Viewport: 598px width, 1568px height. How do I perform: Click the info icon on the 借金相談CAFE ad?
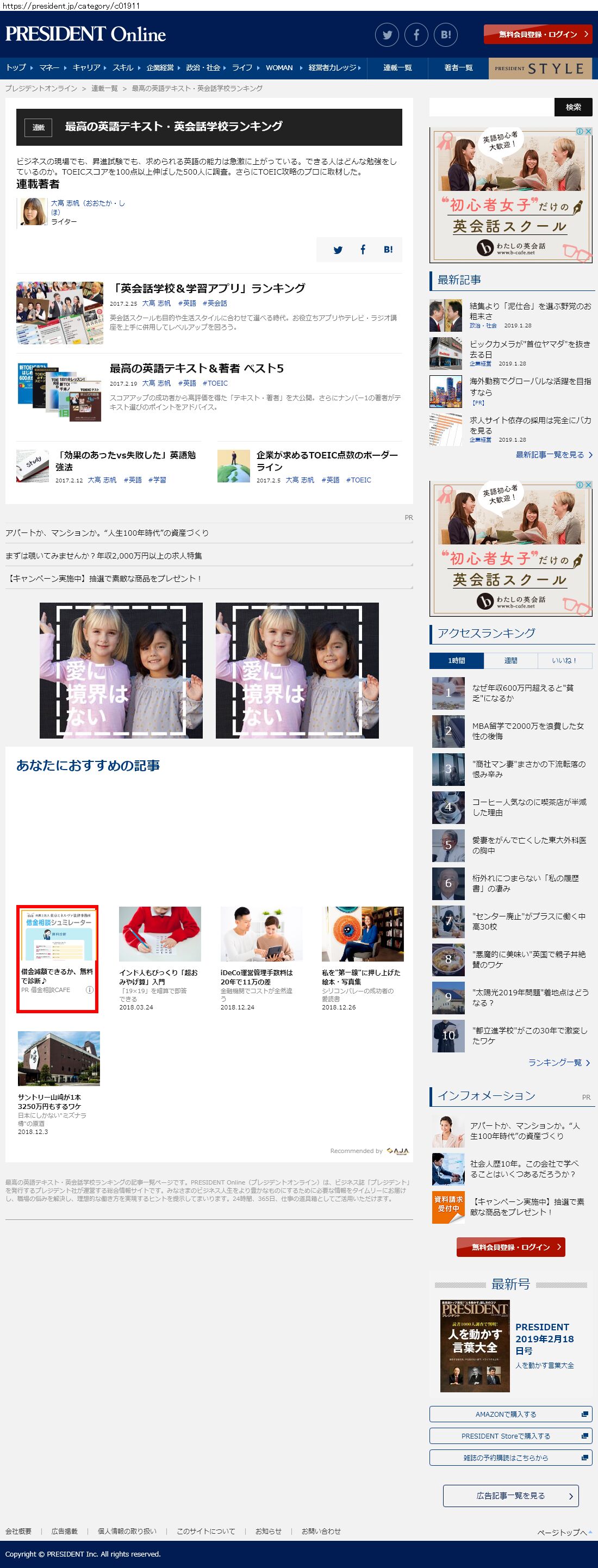tap(89, 990)
